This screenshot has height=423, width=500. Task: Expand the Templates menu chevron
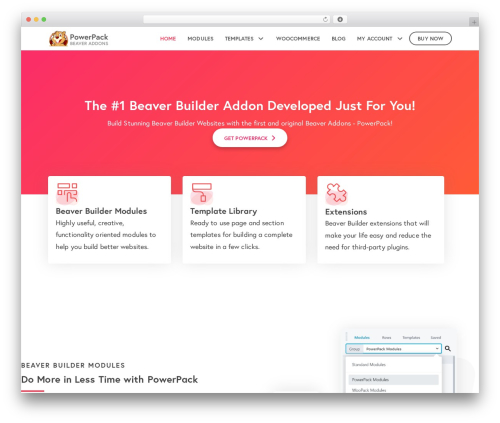pyautogui.click(x=261, y=39)
